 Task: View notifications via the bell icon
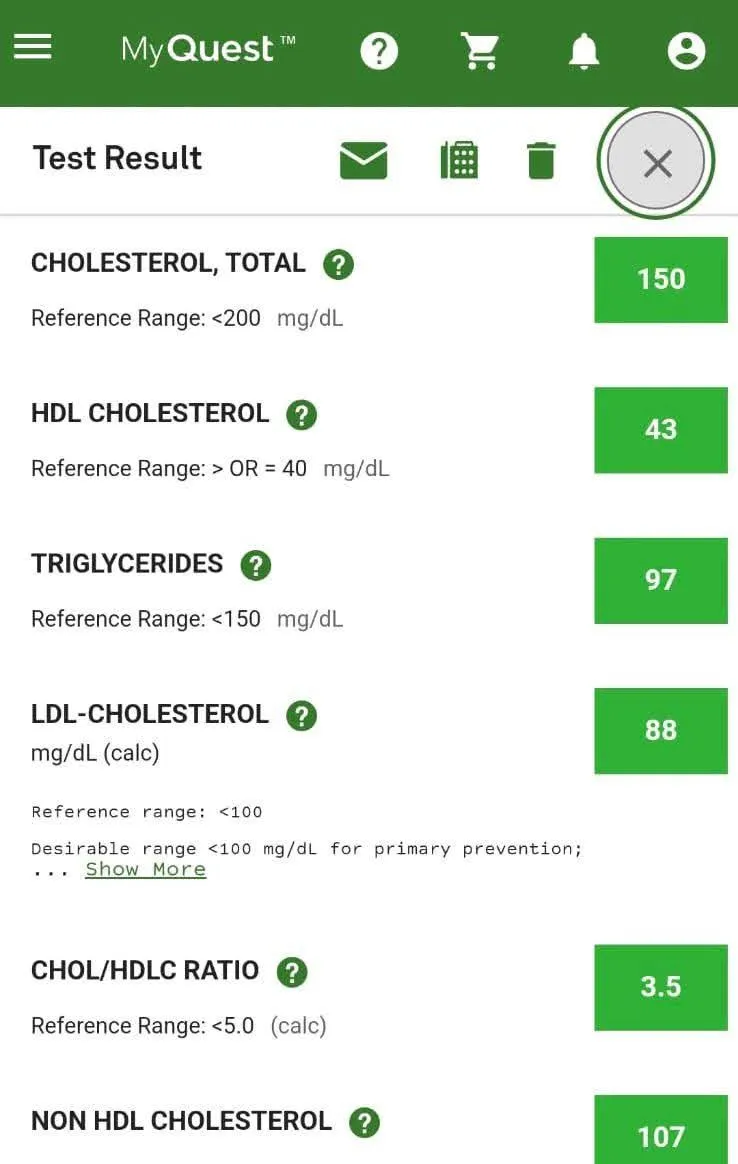click(584, 51)
